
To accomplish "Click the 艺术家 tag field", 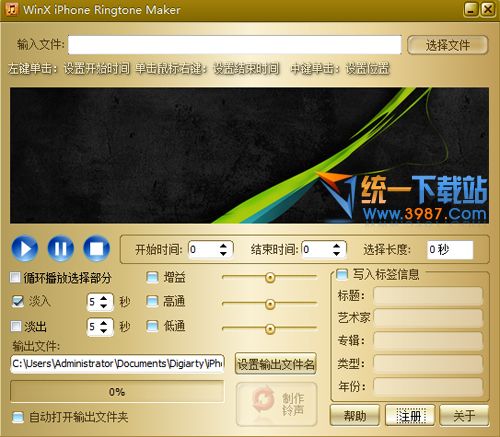I will pyautogui.click(x=428, y=318).
